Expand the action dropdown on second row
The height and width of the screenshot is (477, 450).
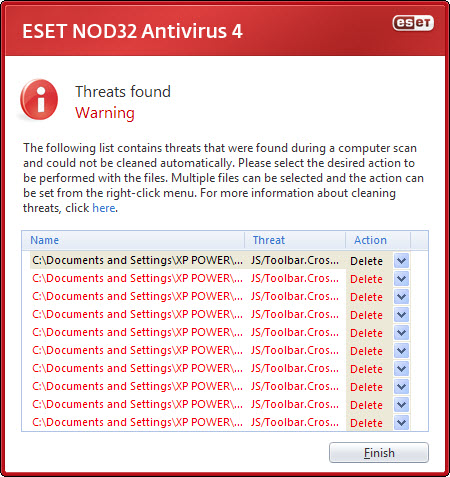[401, 278]
